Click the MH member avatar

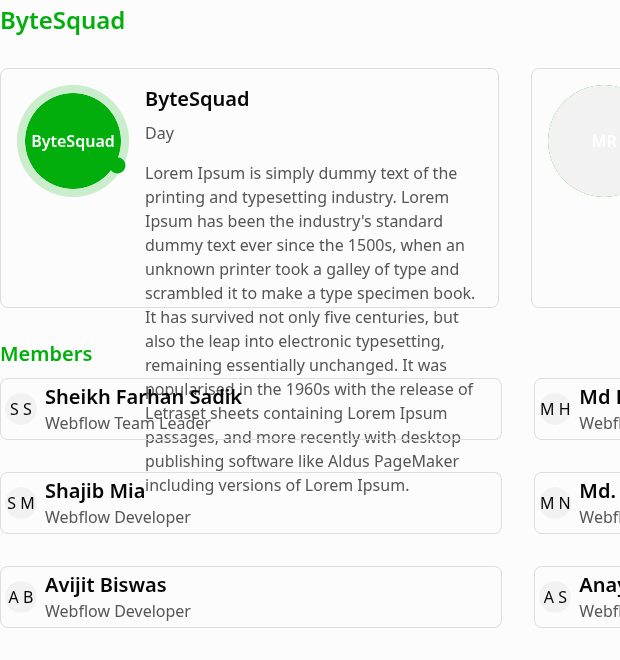tap(555, 409)
